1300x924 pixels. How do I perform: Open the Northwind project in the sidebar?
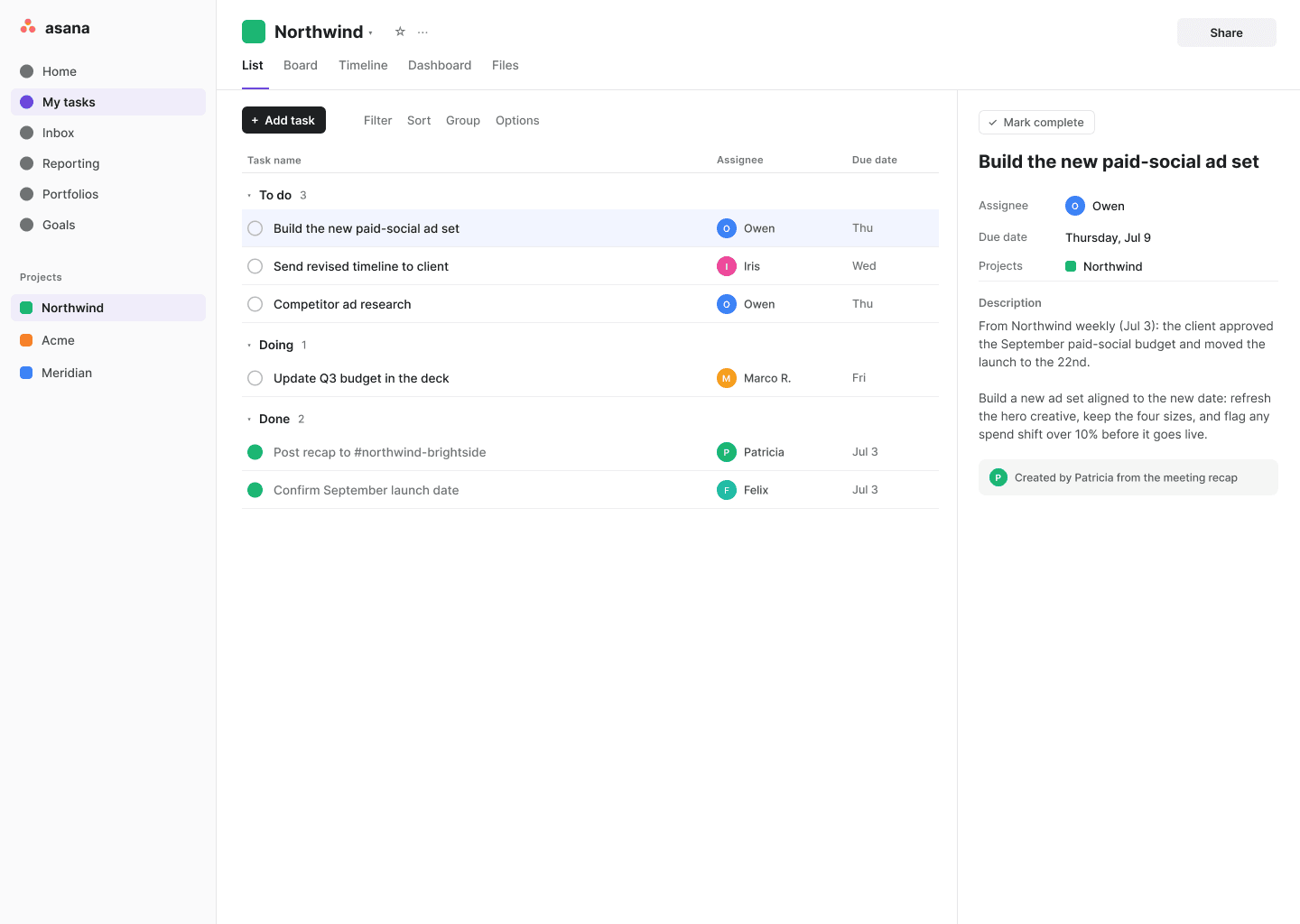108,308
